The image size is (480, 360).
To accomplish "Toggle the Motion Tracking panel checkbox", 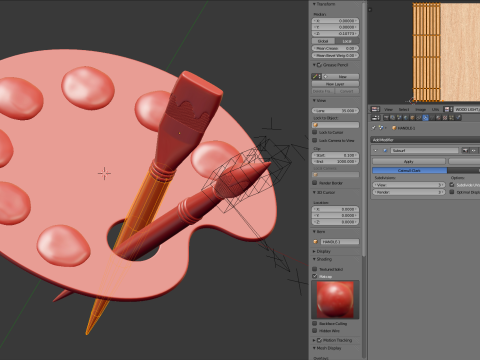I will [x=319, y=340].
